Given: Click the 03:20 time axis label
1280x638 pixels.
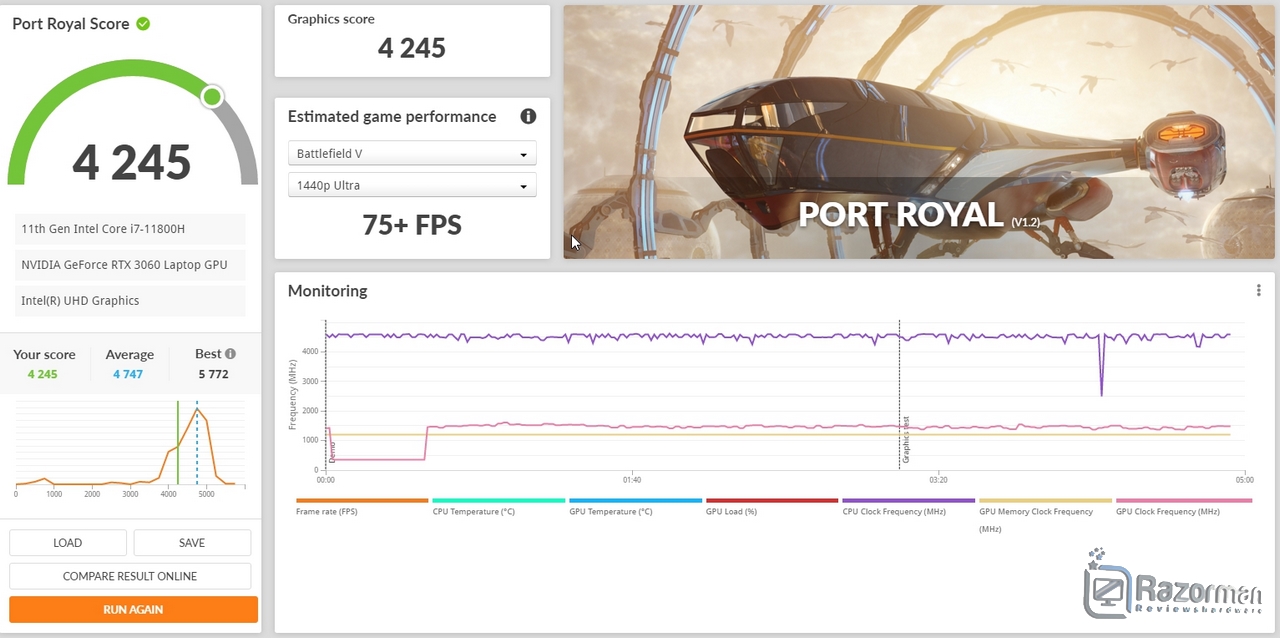Looking at the screenshot, I should 937,480.
